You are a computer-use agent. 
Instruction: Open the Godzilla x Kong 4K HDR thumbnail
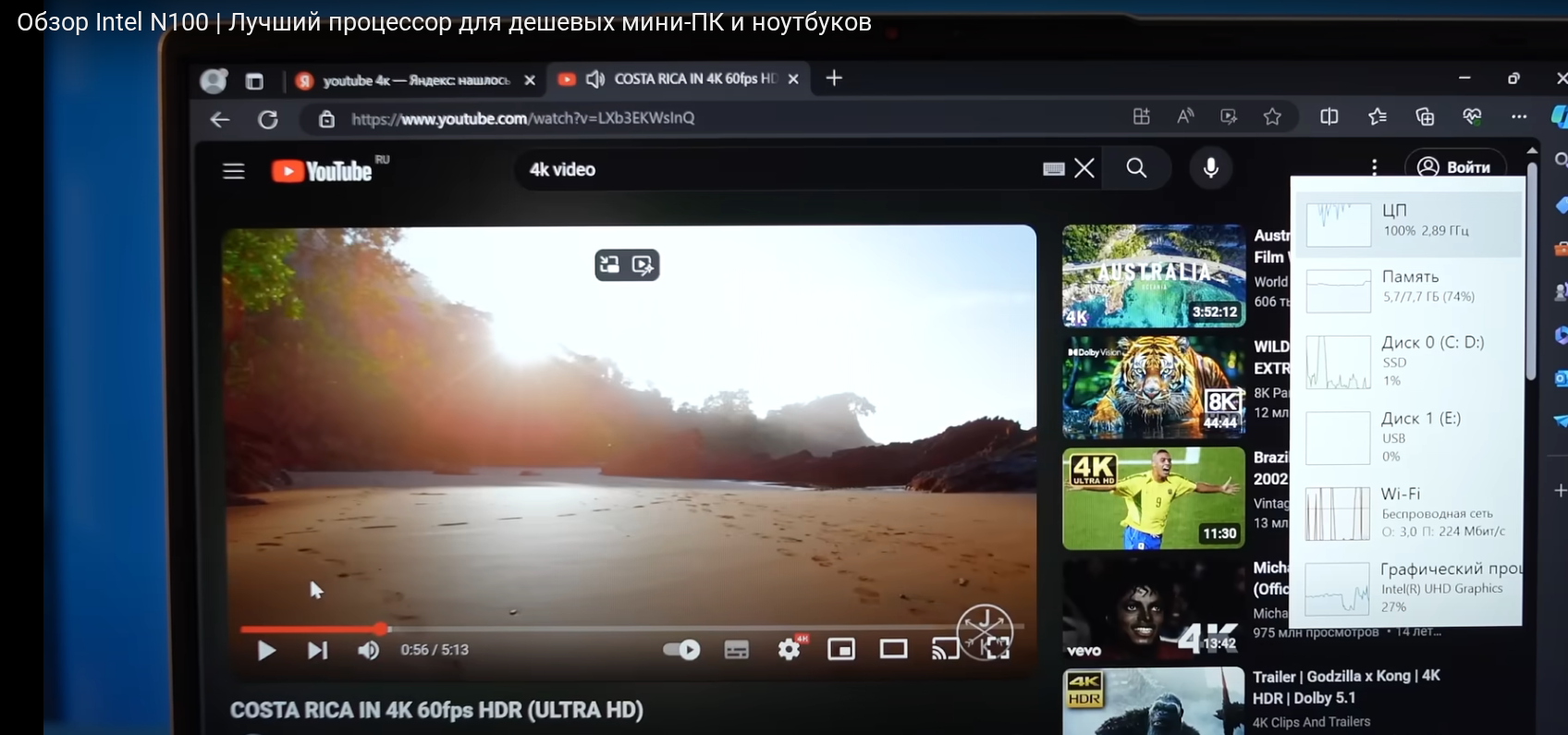coord(1154,702)
